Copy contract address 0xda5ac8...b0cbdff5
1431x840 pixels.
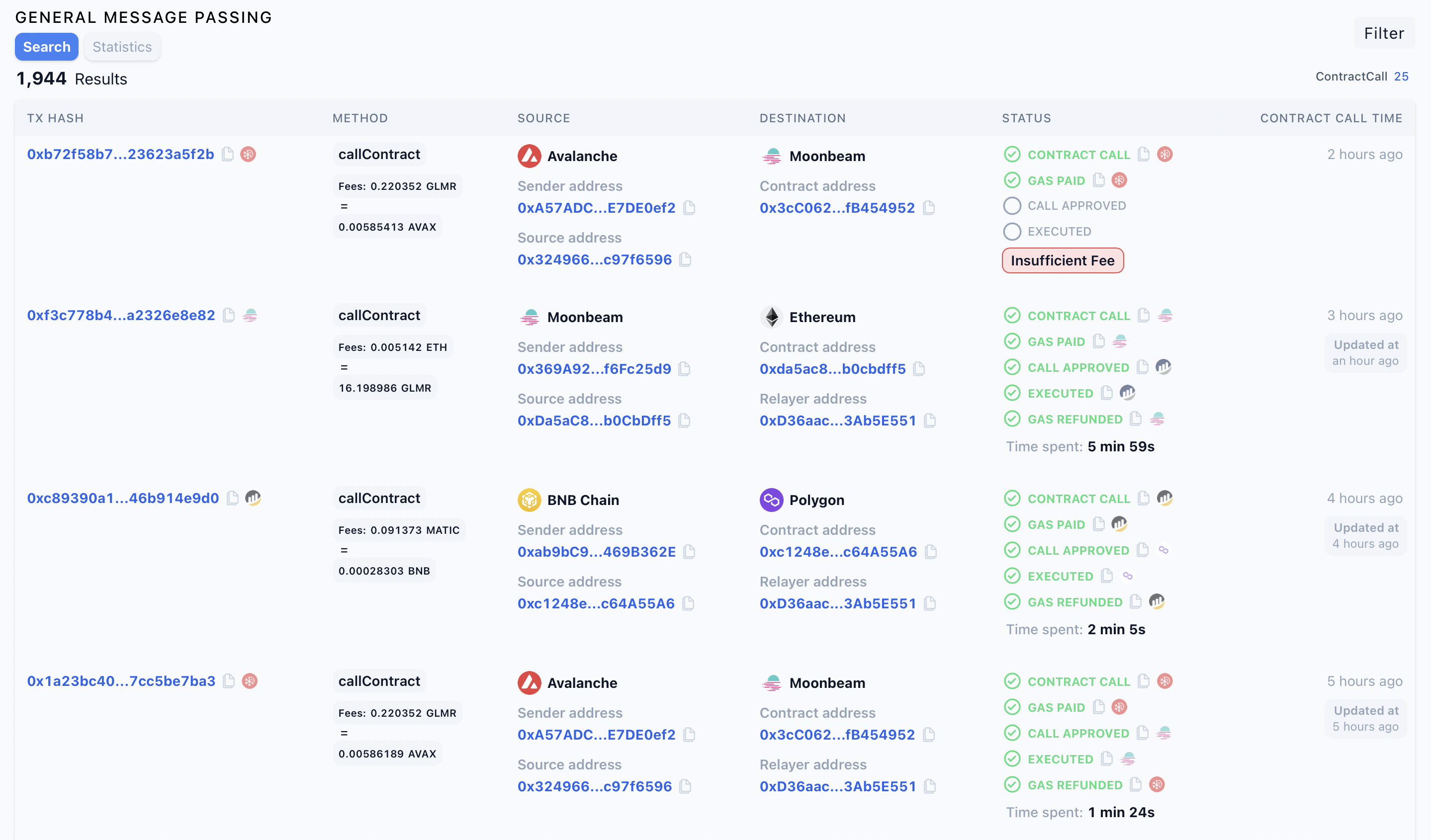click(x=919, y=369)
